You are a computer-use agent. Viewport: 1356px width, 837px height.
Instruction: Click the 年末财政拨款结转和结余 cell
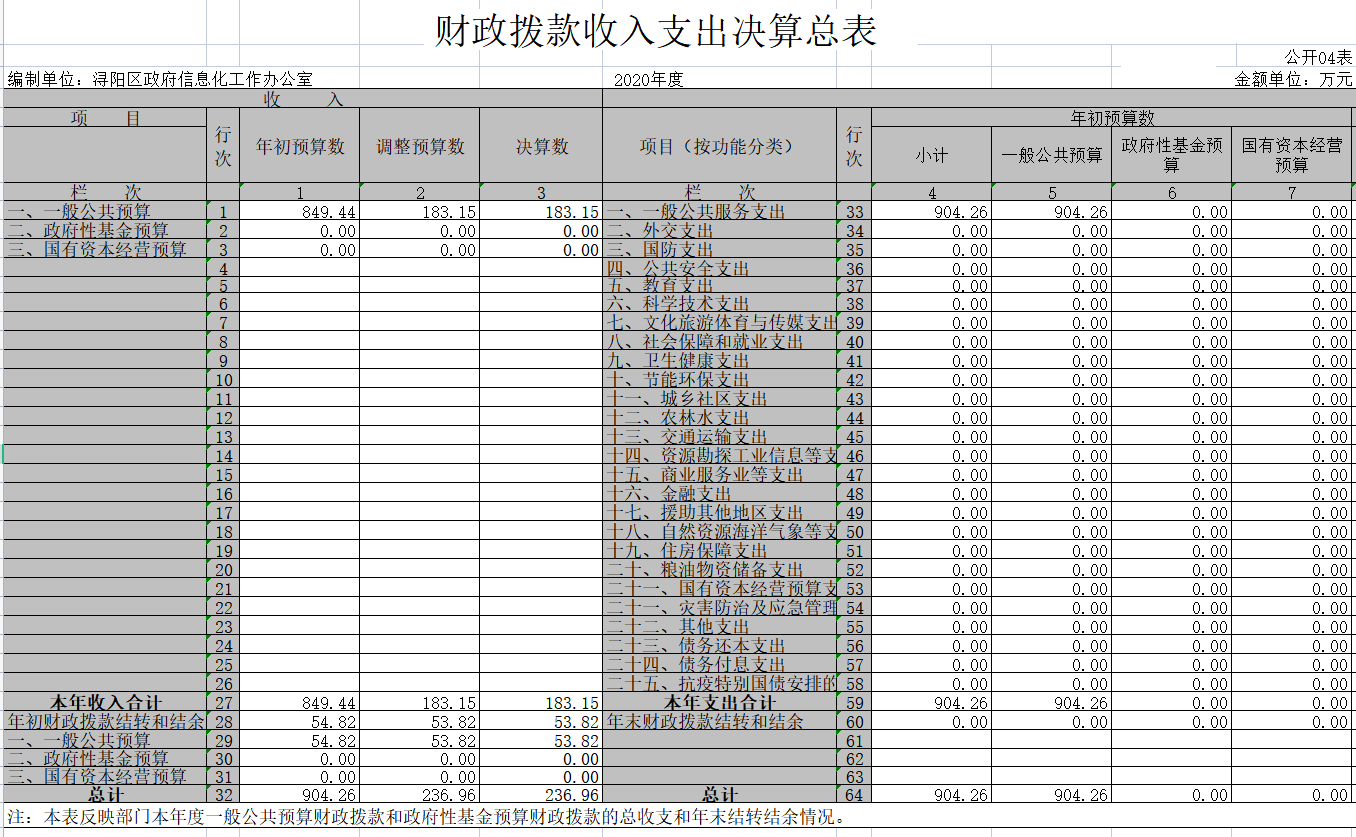coord(705,722)
